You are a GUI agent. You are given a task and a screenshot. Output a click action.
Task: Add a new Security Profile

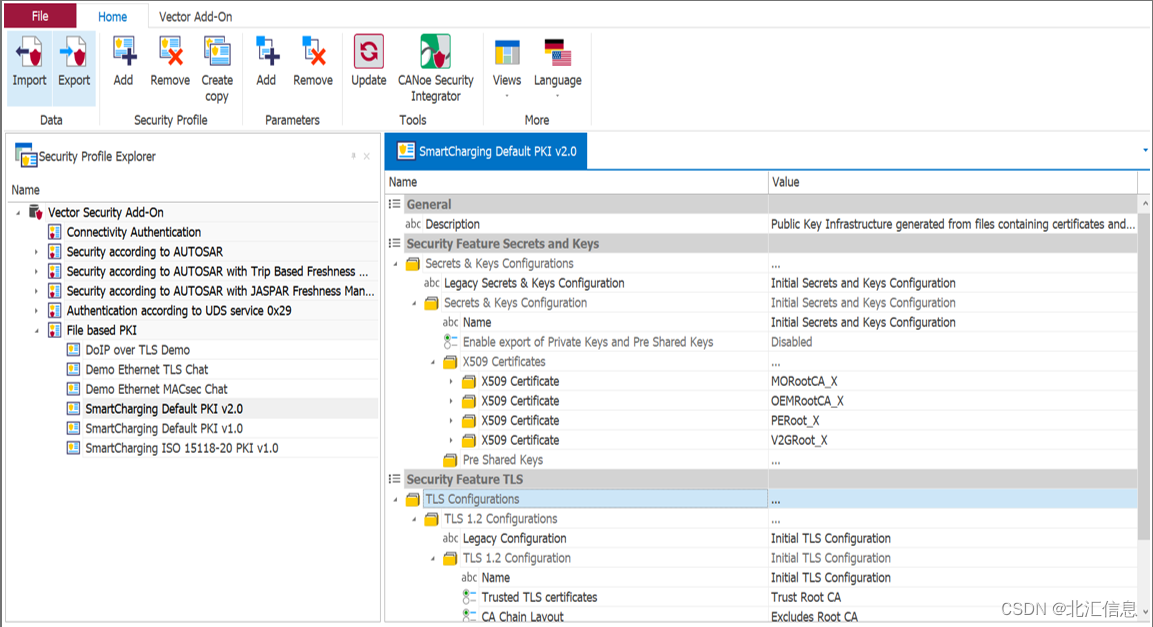point(124,62)
